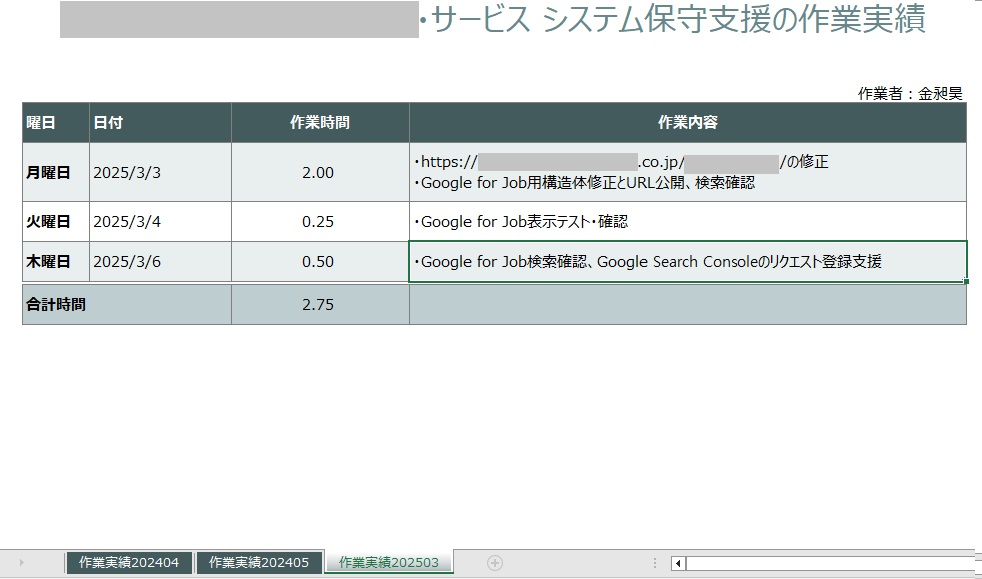Select the 合計時間 label cell

(x=127, y=305)
